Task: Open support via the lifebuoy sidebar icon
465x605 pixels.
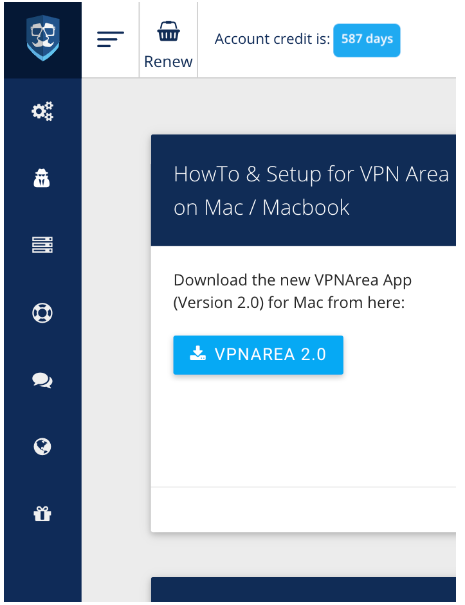Action: point(42,313)
